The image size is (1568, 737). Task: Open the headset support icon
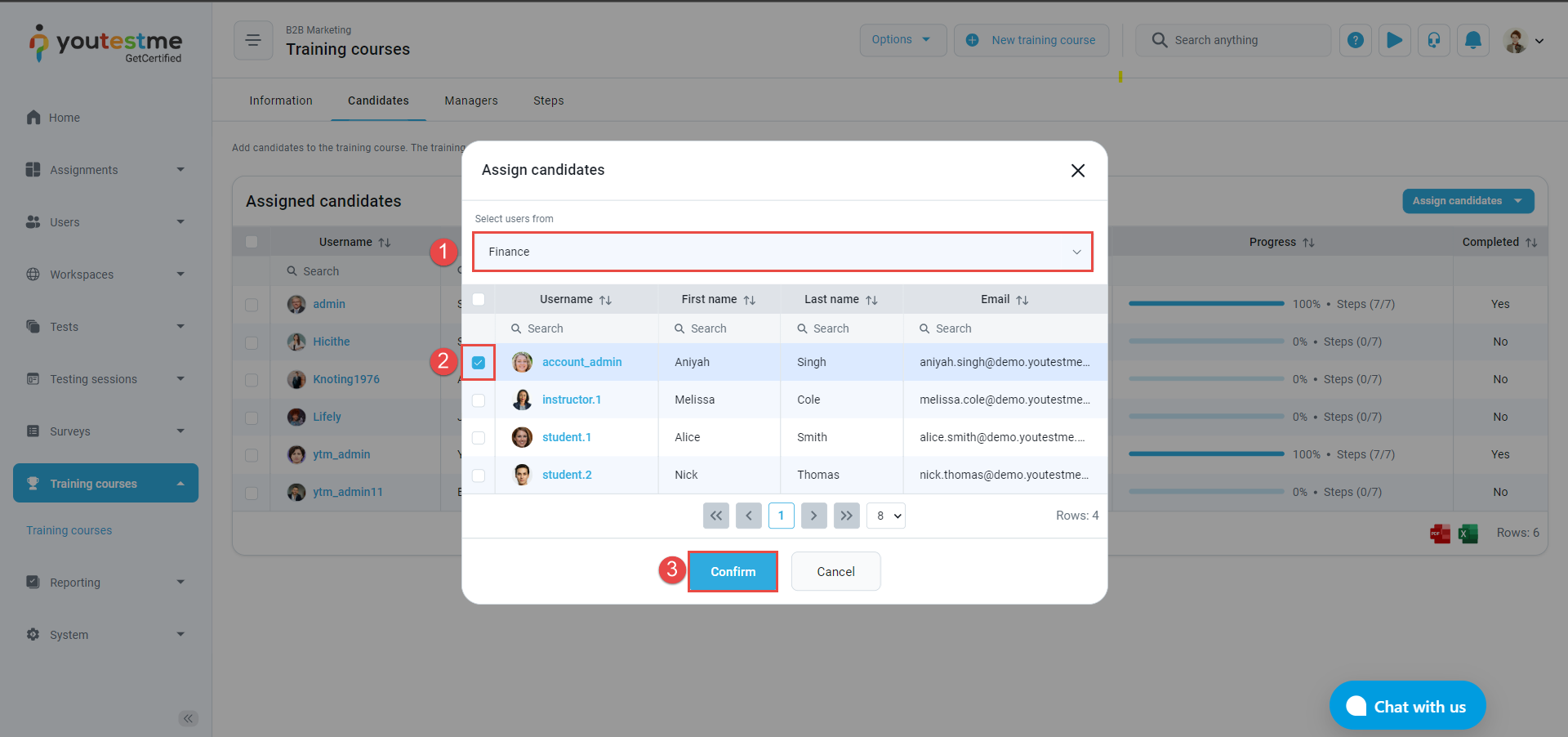(1434, 40)
